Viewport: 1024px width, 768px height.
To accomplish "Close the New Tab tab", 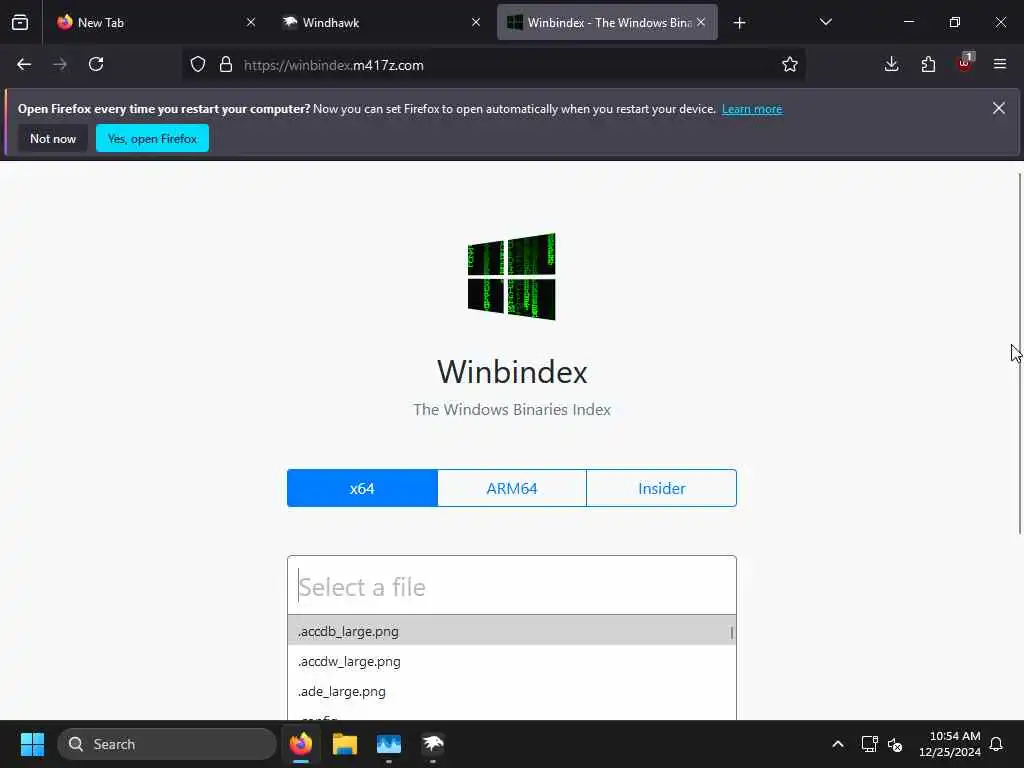I will 251,23.
